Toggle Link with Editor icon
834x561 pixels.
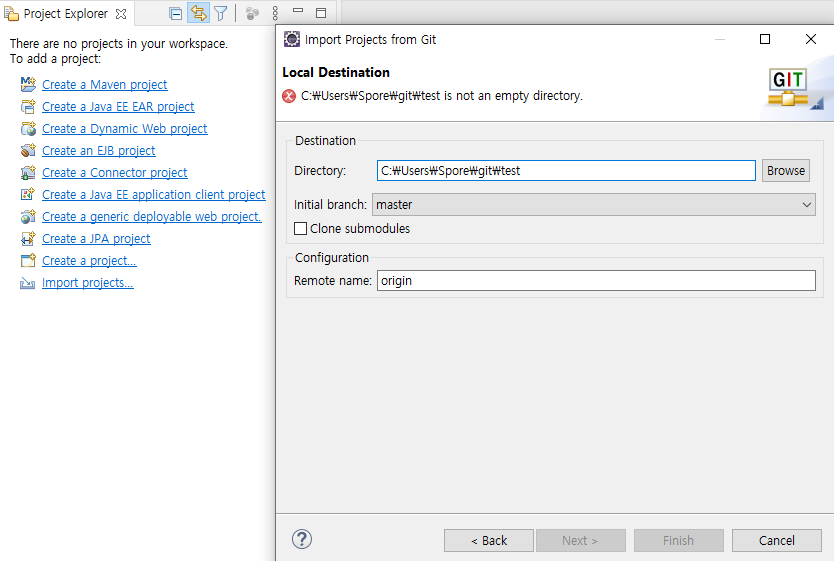click(x=198, y=13)
